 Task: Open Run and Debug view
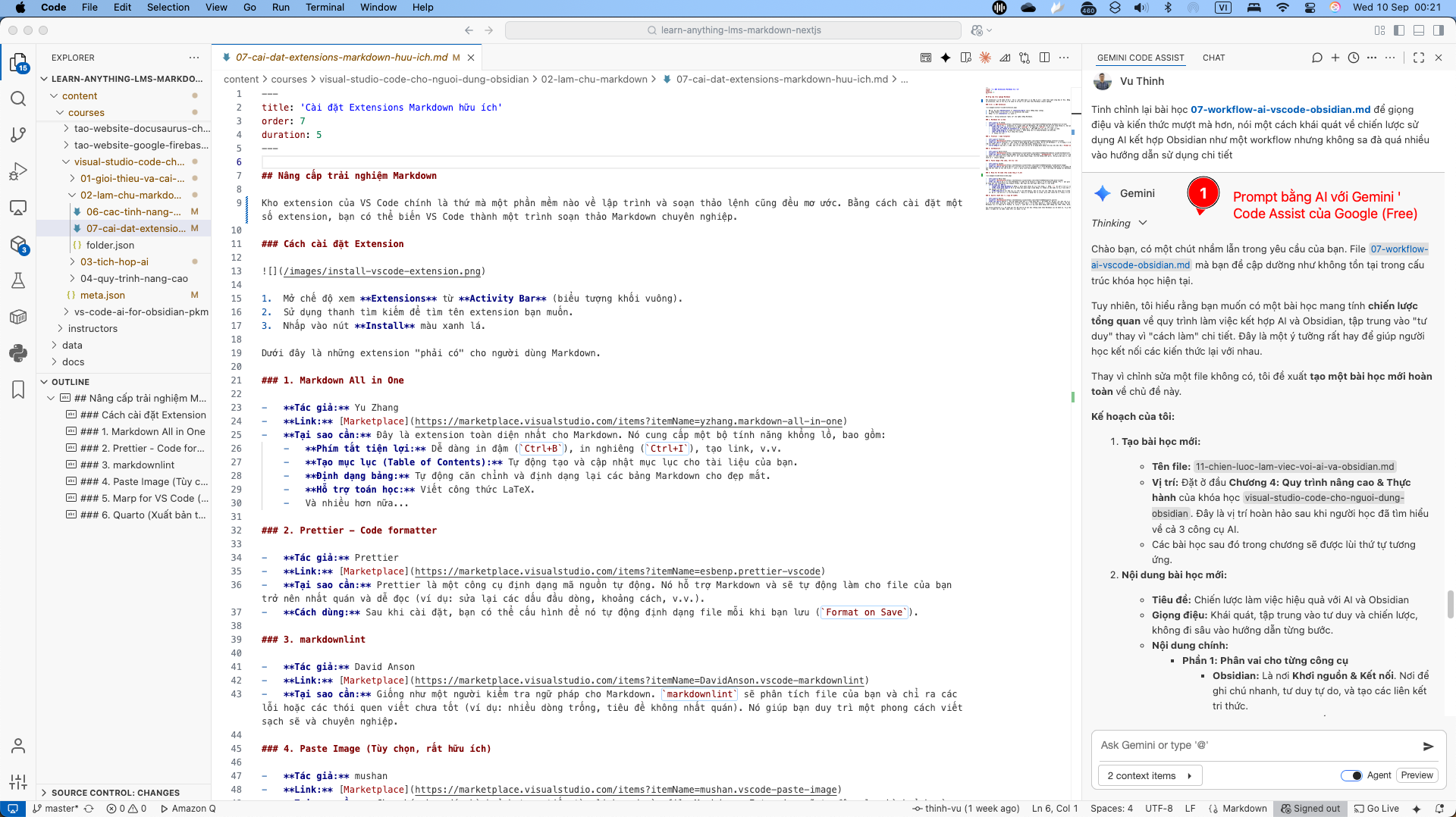click(x=18, y=171)
